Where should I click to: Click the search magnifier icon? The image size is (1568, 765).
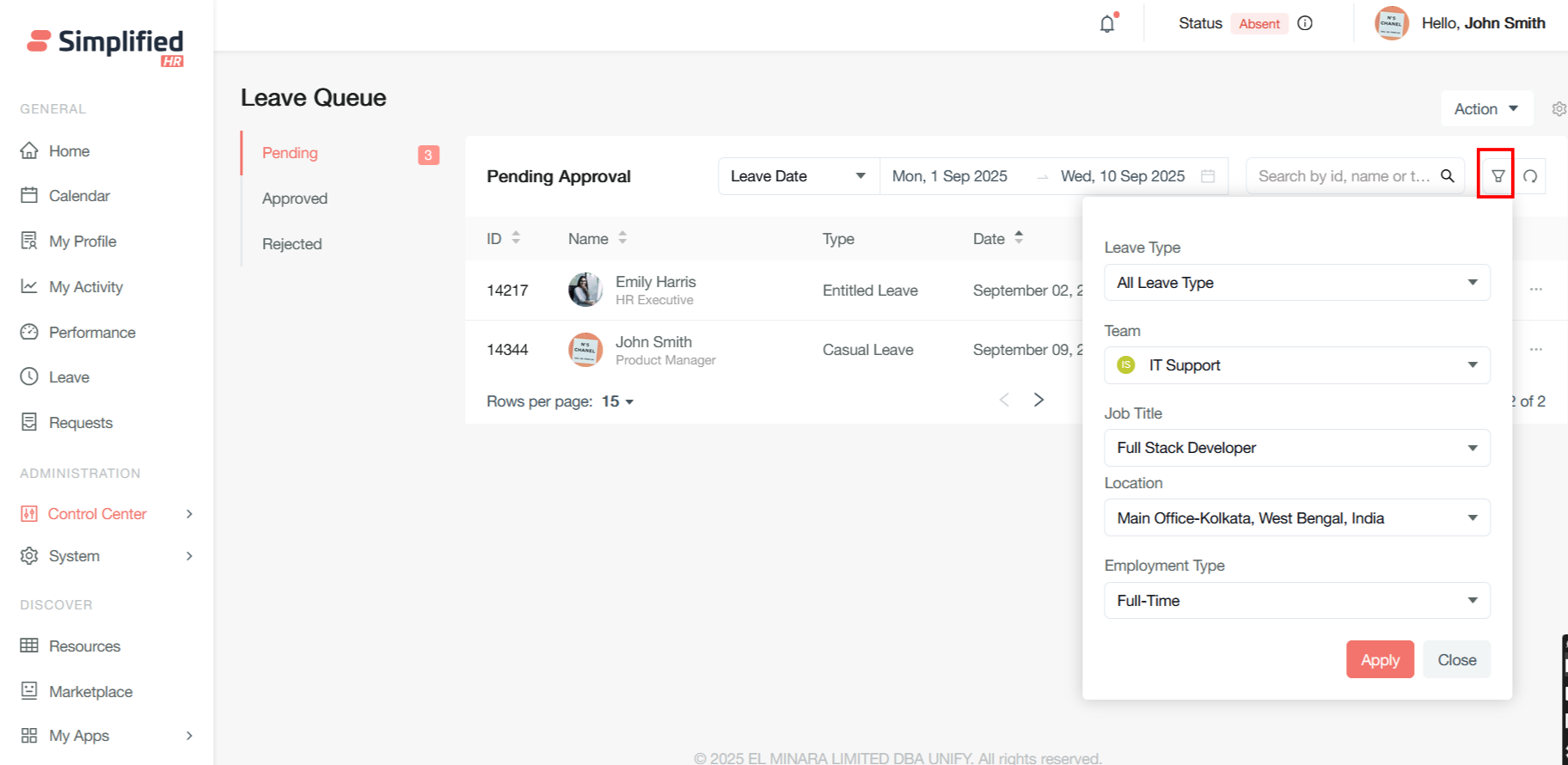coord(1448,176)
